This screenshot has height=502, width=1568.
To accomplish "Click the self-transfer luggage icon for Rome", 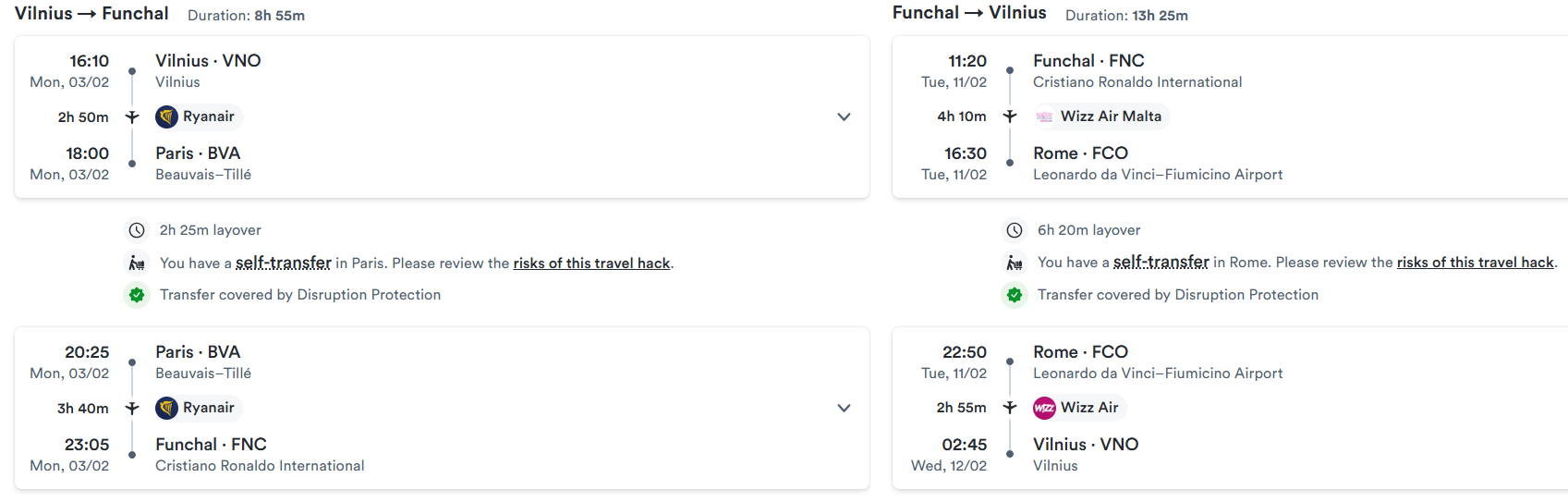I will 1015,263.
